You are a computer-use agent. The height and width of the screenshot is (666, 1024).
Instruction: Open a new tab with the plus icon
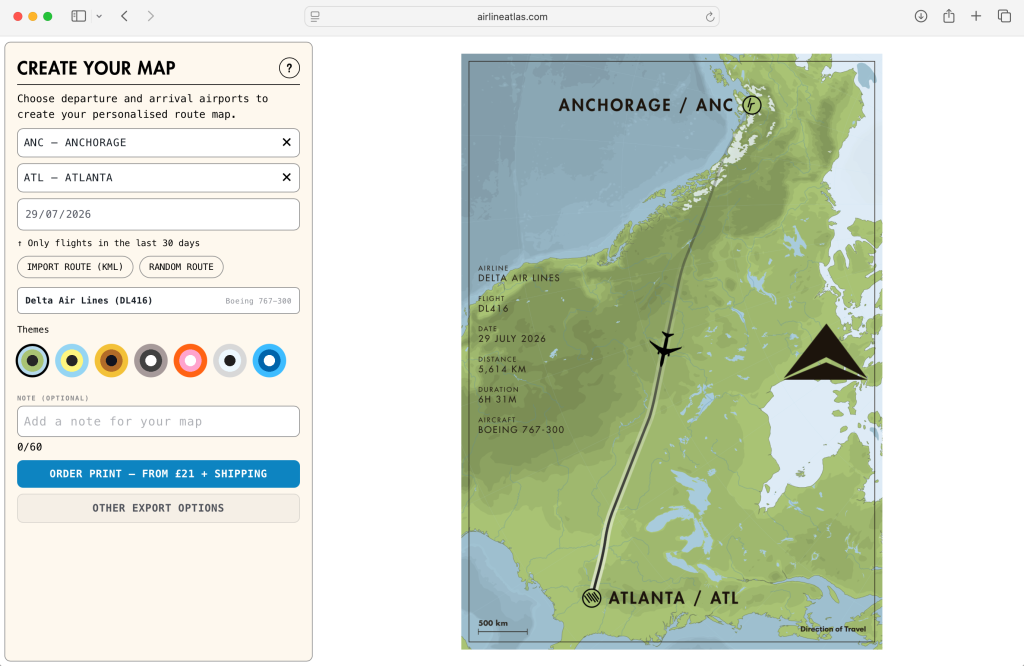pyautogui.click(x=976, y=16)
